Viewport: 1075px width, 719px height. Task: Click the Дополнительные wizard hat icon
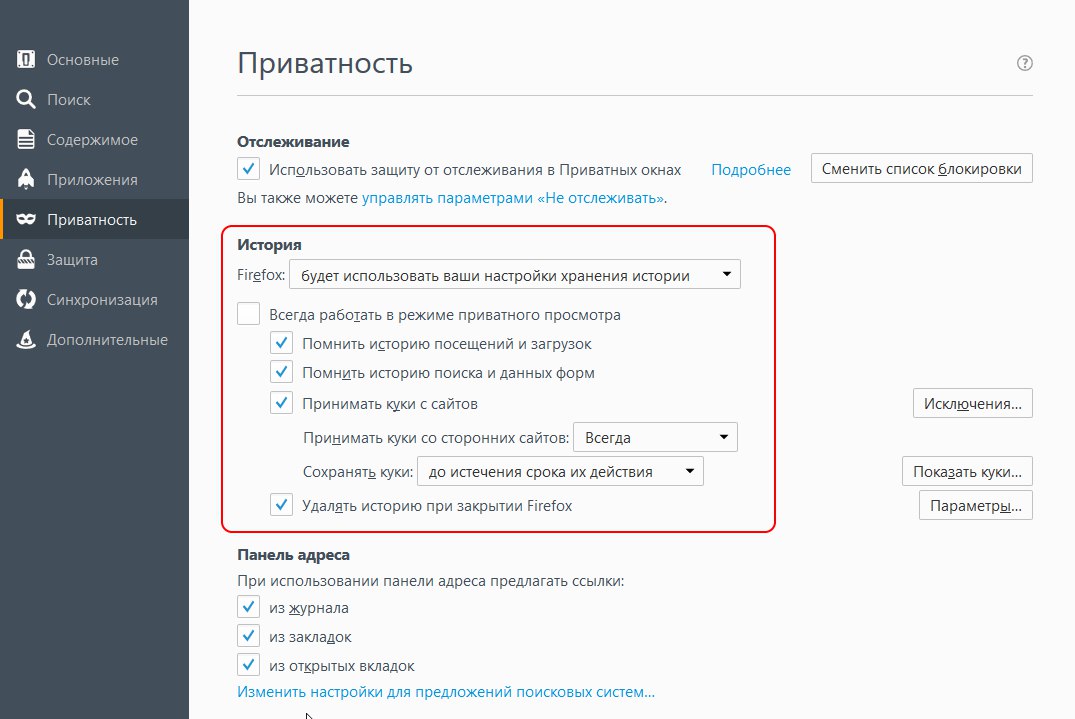25,339
